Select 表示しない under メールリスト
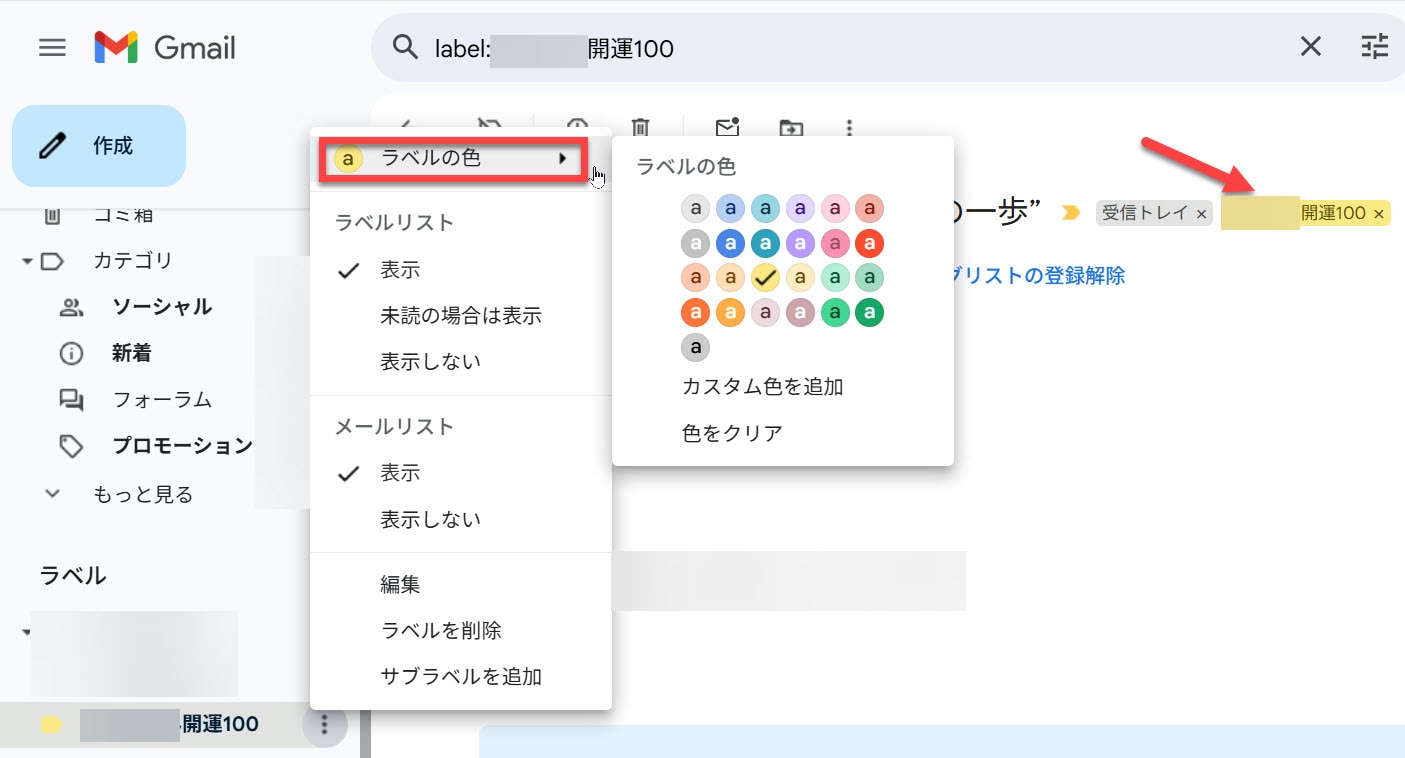This screenshot has height=758, width=1405. (430, 519)
